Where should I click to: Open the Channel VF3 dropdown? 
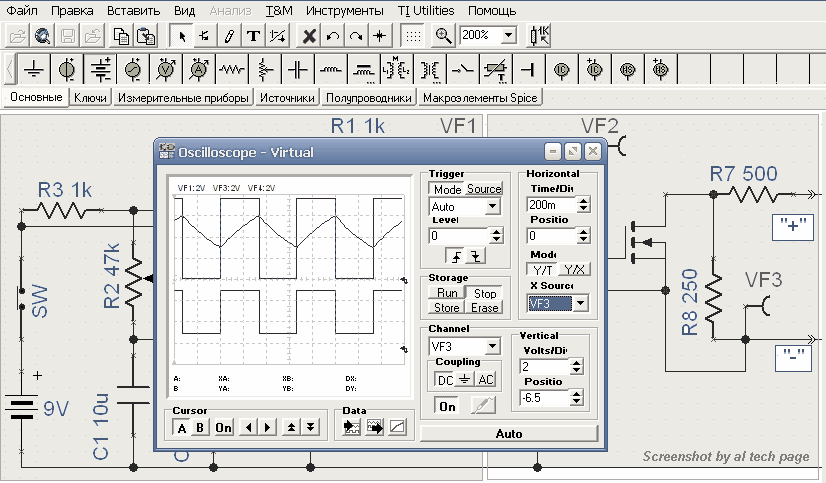[x=490, y=346]
